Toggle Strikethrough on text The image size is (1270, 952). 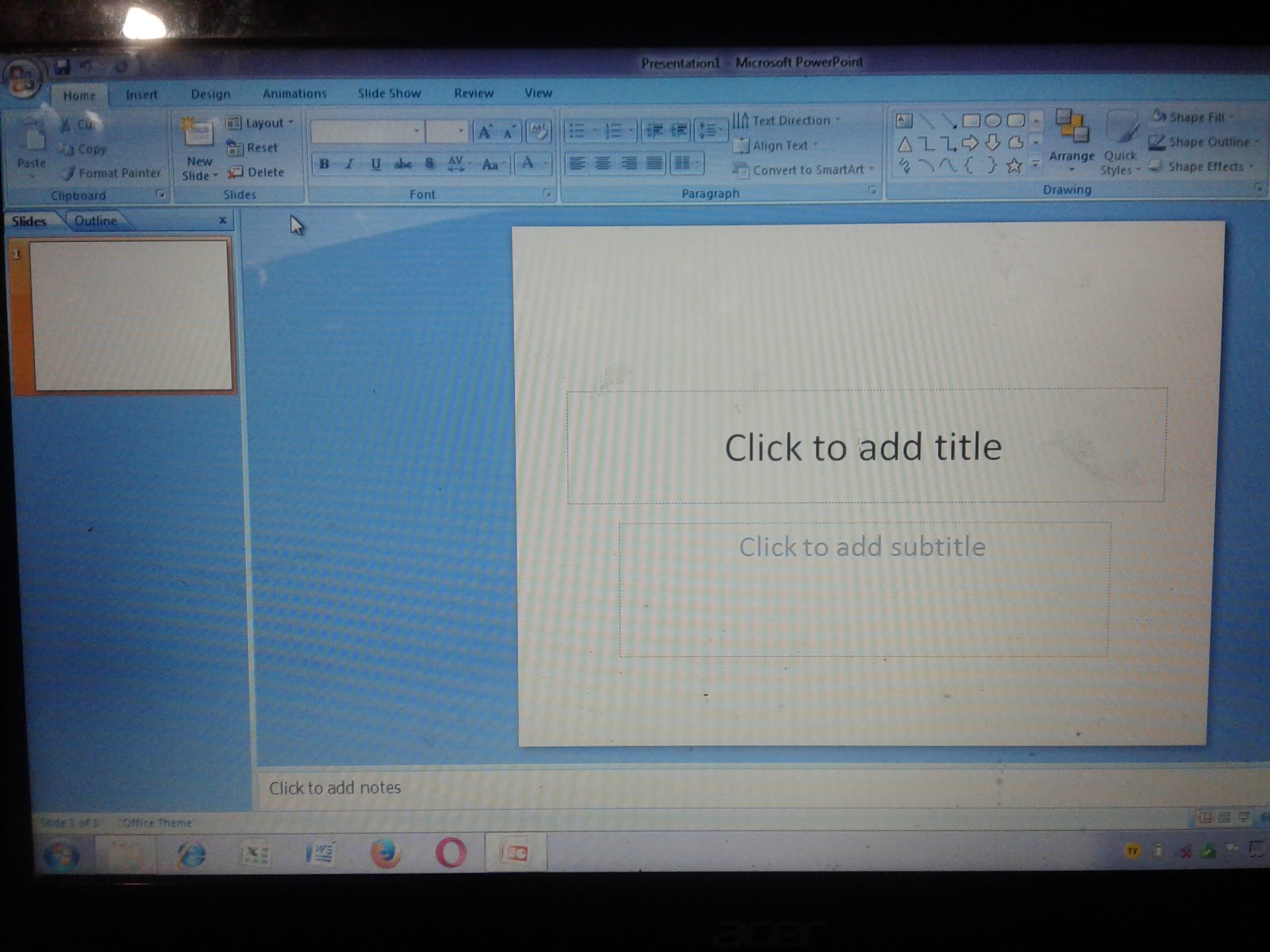click(402, 164)
